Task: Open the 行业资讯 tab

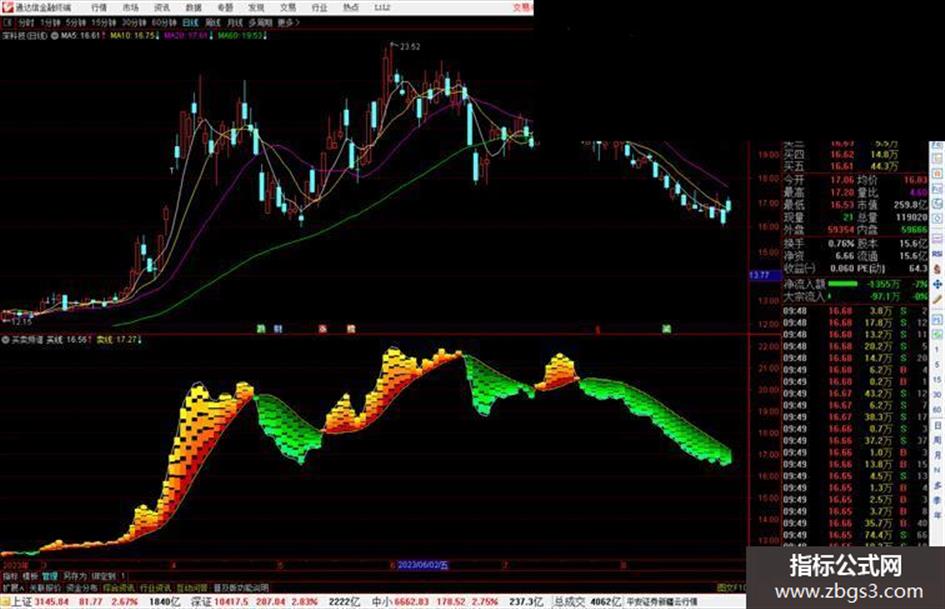Action: click(155, 587)
